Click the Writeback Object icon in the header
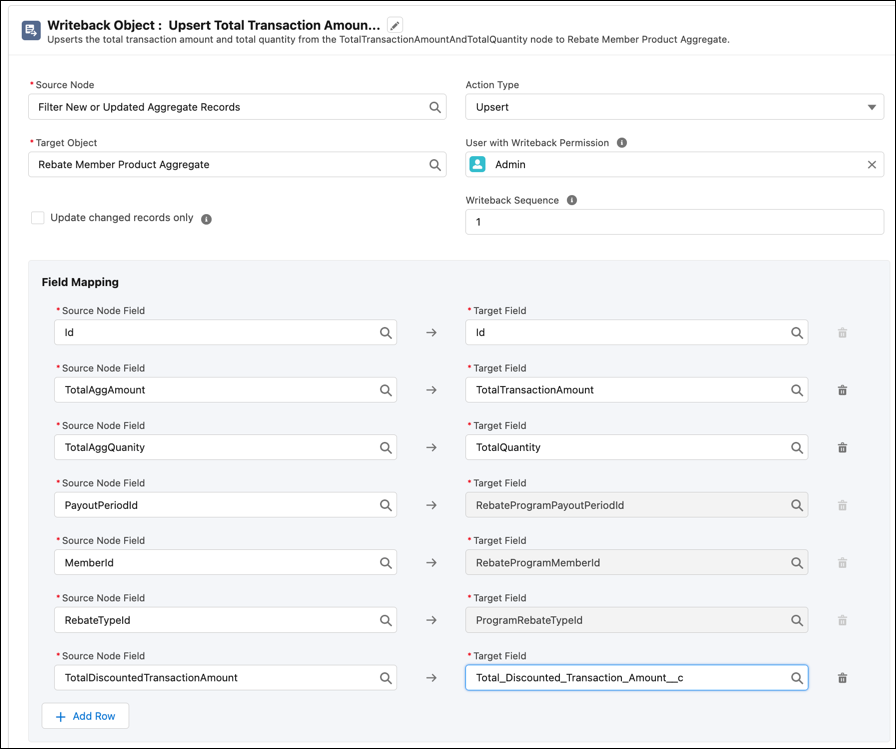 [x=29, y=29]
